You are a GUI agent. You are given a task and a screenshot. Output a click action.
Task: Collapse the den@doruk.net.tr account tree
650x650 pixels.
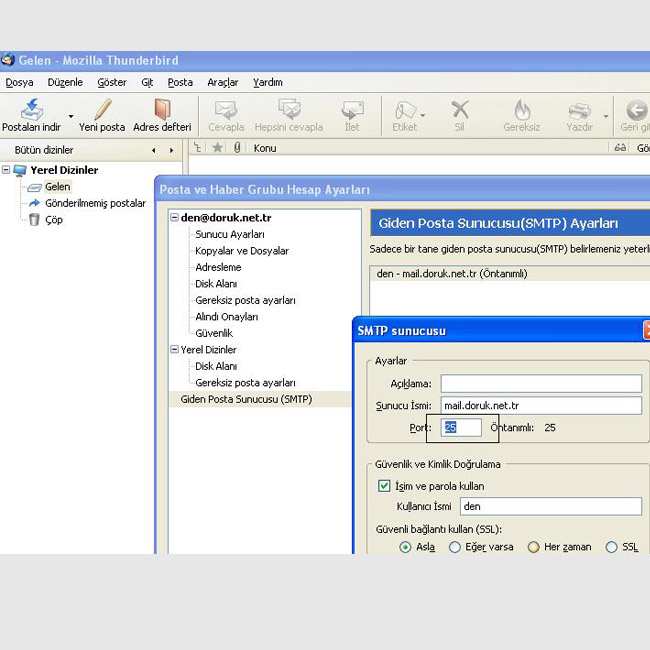click(x=175, y=217)
